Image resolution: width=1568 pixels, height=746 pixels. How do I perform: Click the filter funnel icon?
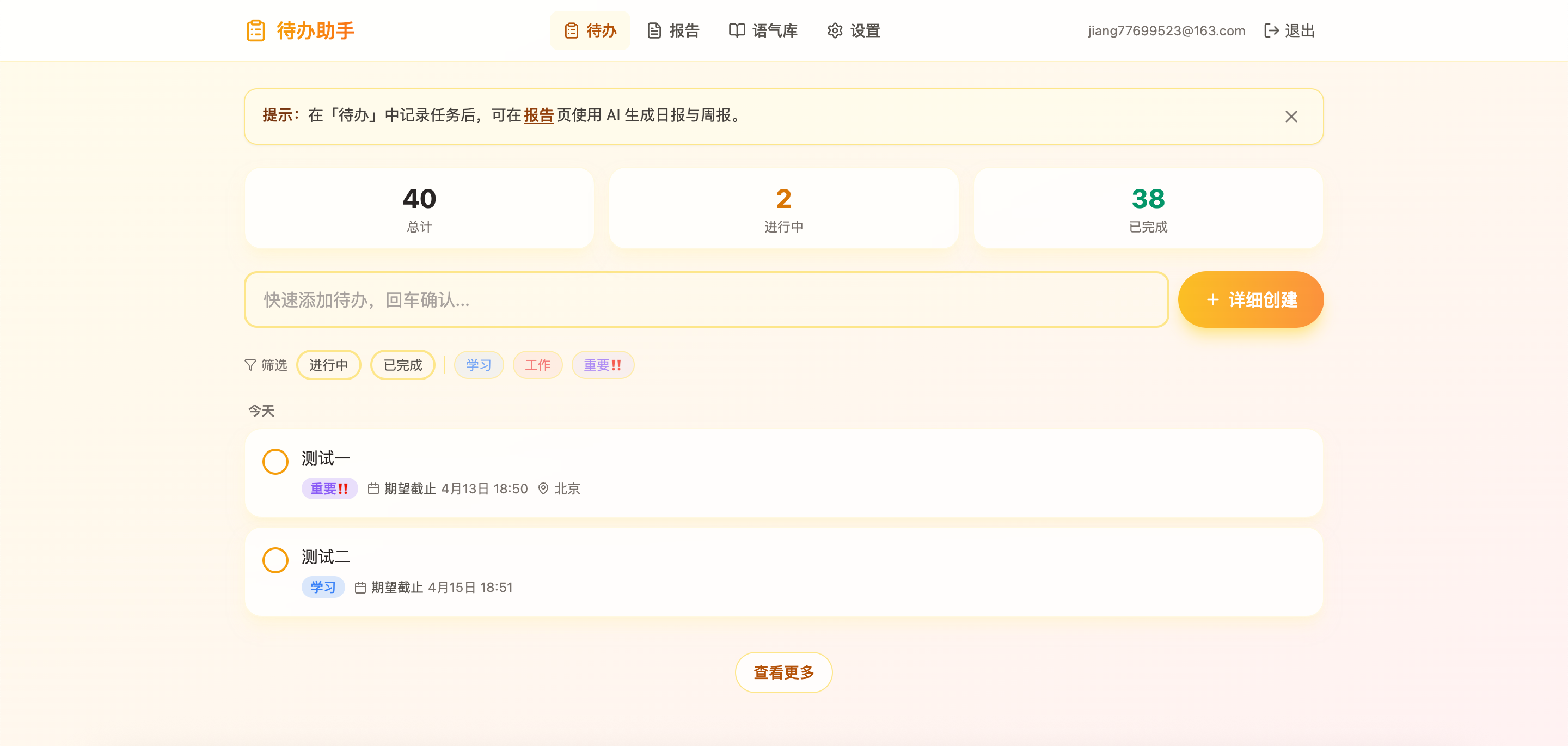click(x=250, y=365)
